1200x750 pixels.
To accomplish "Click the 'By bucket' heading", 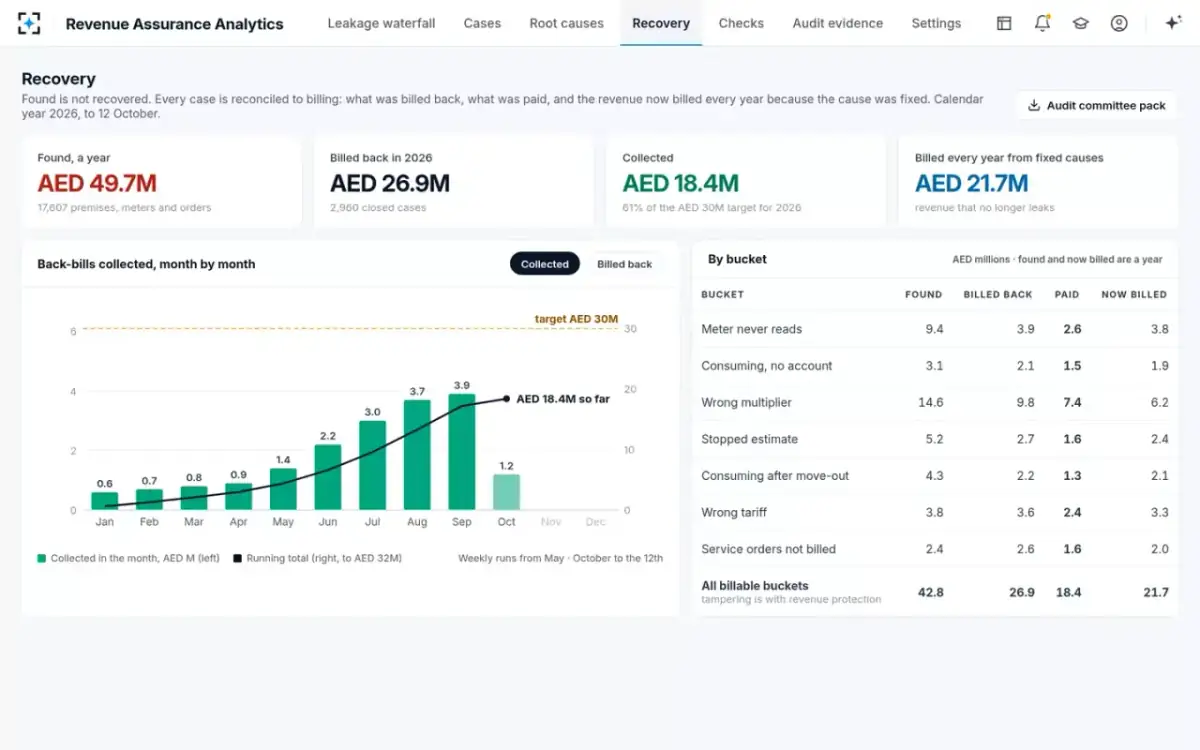I will tap(737, 259).
